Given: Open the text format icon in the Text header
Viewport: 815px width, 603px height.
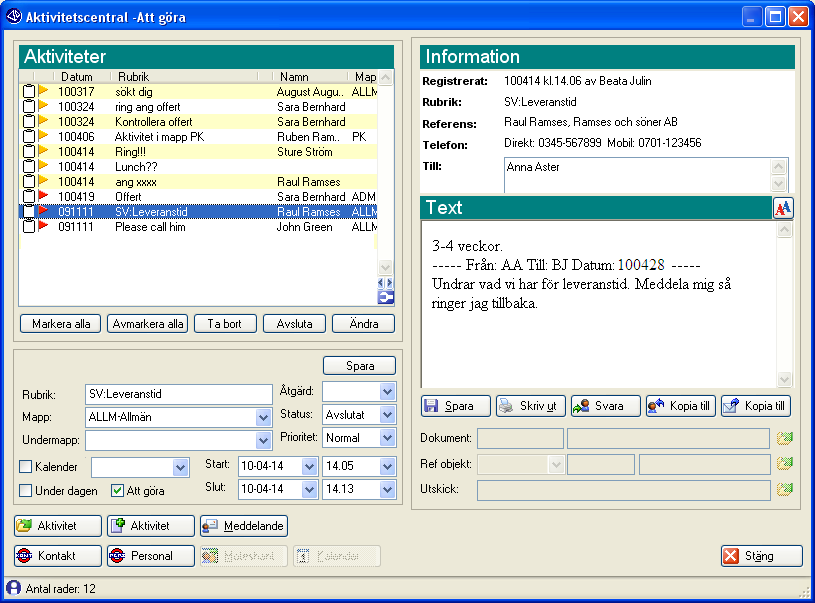Looking at the screenshot, I should pos(783,208).
